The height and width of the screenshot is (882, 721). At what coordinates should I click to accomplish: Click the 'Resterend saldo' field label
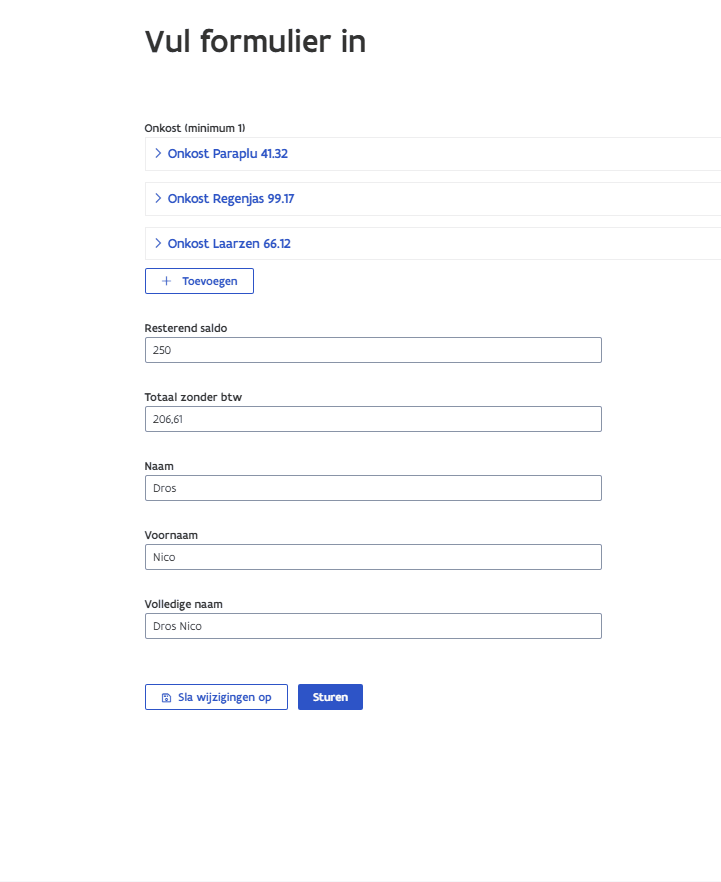pos(186,328)
